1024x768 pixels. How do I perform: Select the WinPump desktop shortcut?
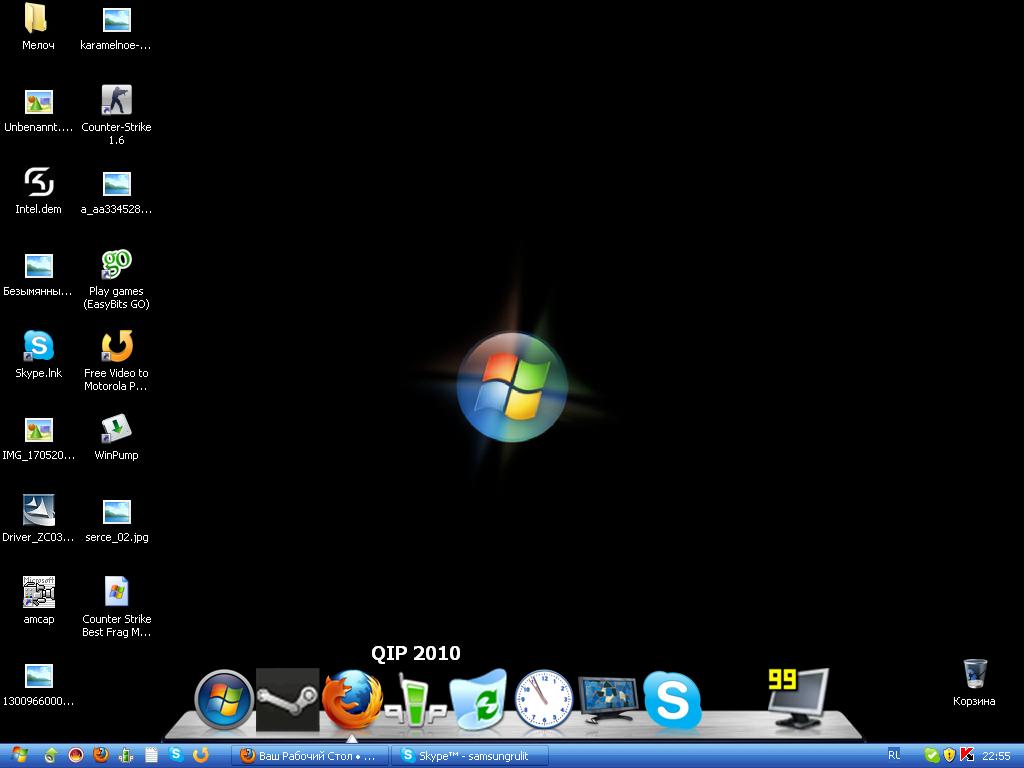[x=116, y=437]
